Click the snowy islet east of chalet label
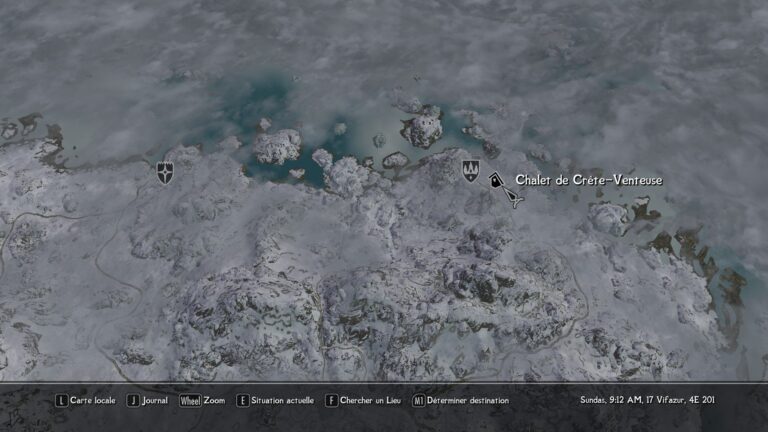Screen dimensions: 768x432 pos(608,217)
